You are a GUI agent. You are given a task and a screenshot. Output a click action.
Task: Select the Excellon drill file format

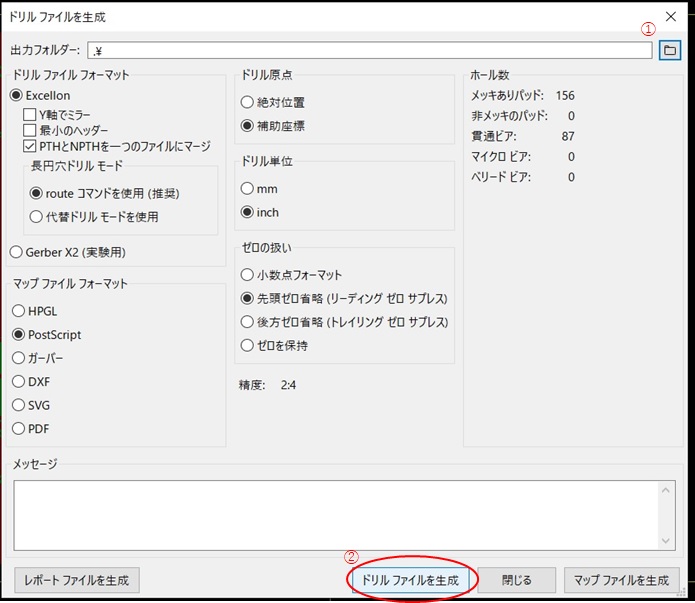17,95
